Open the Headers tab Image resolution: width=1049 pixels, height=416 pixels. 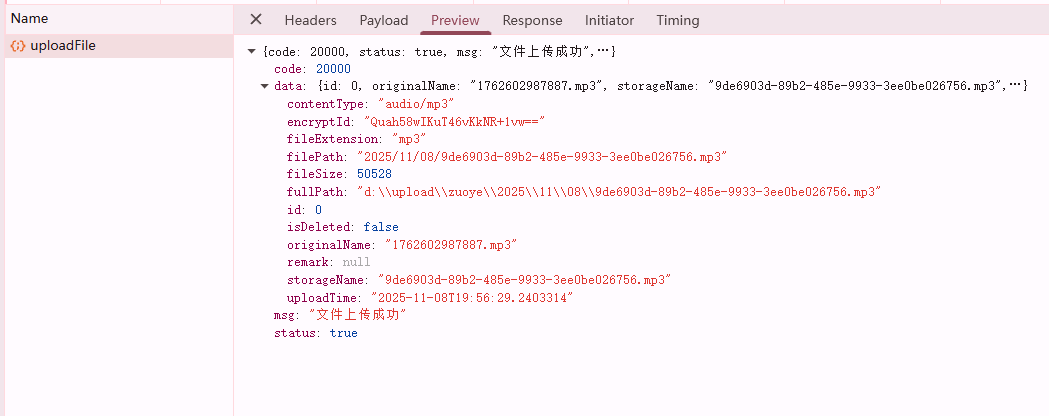(310, 20)
